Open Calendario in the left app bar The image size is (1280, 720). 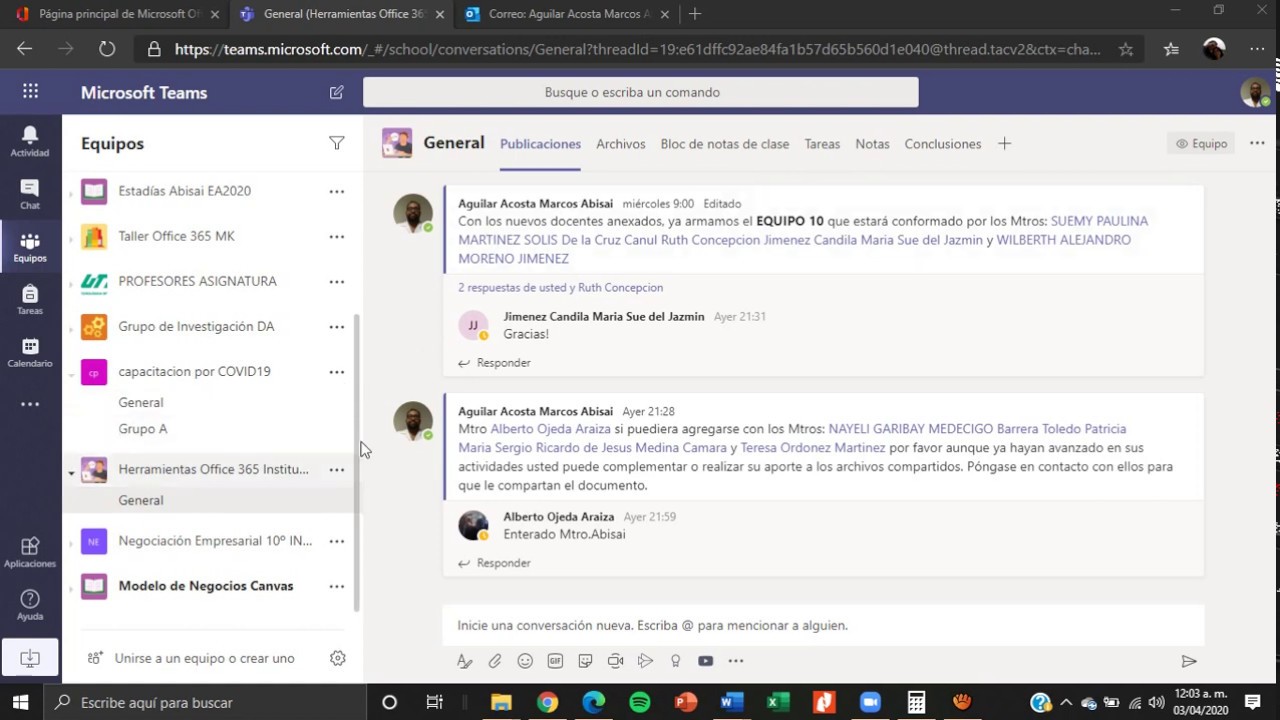(x=30, y=352)
